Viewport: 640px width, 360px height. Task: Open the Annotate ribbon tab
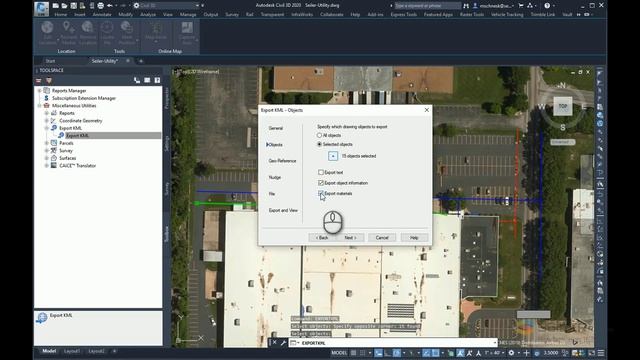[102, 14]
